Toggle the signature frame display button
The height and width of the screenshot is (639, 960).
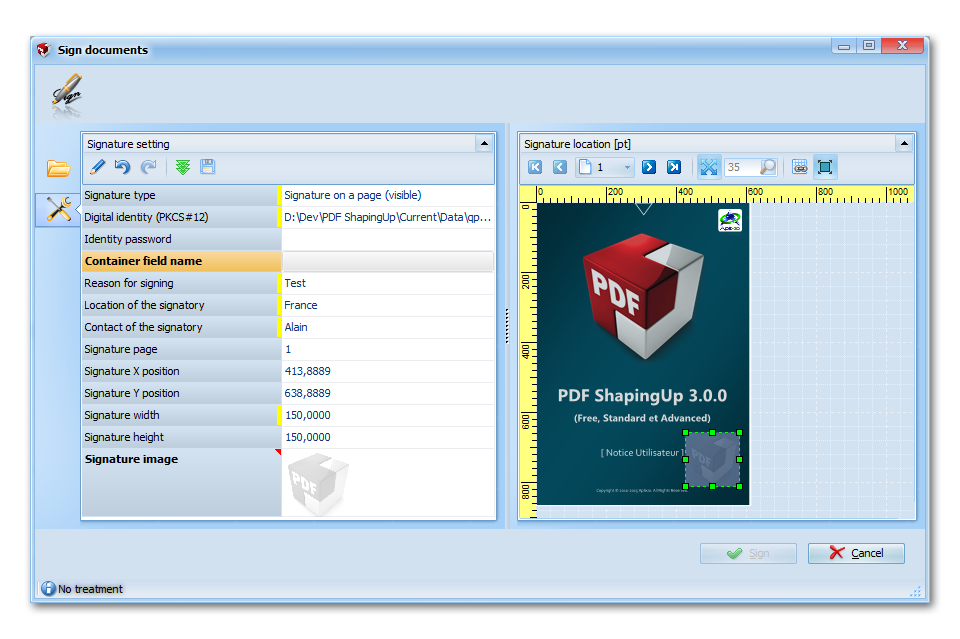(x=825, y=167)
